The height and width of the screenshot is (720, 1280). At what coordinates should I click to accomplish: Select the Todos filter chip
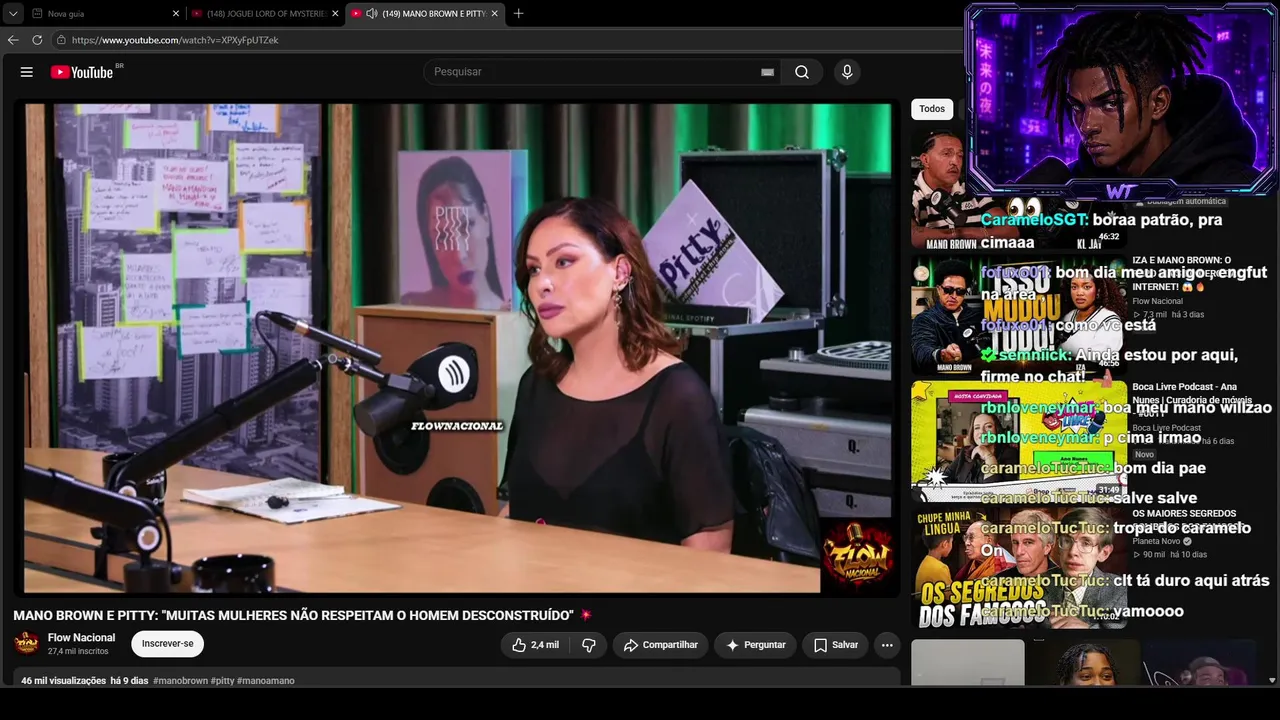point(932,109)
